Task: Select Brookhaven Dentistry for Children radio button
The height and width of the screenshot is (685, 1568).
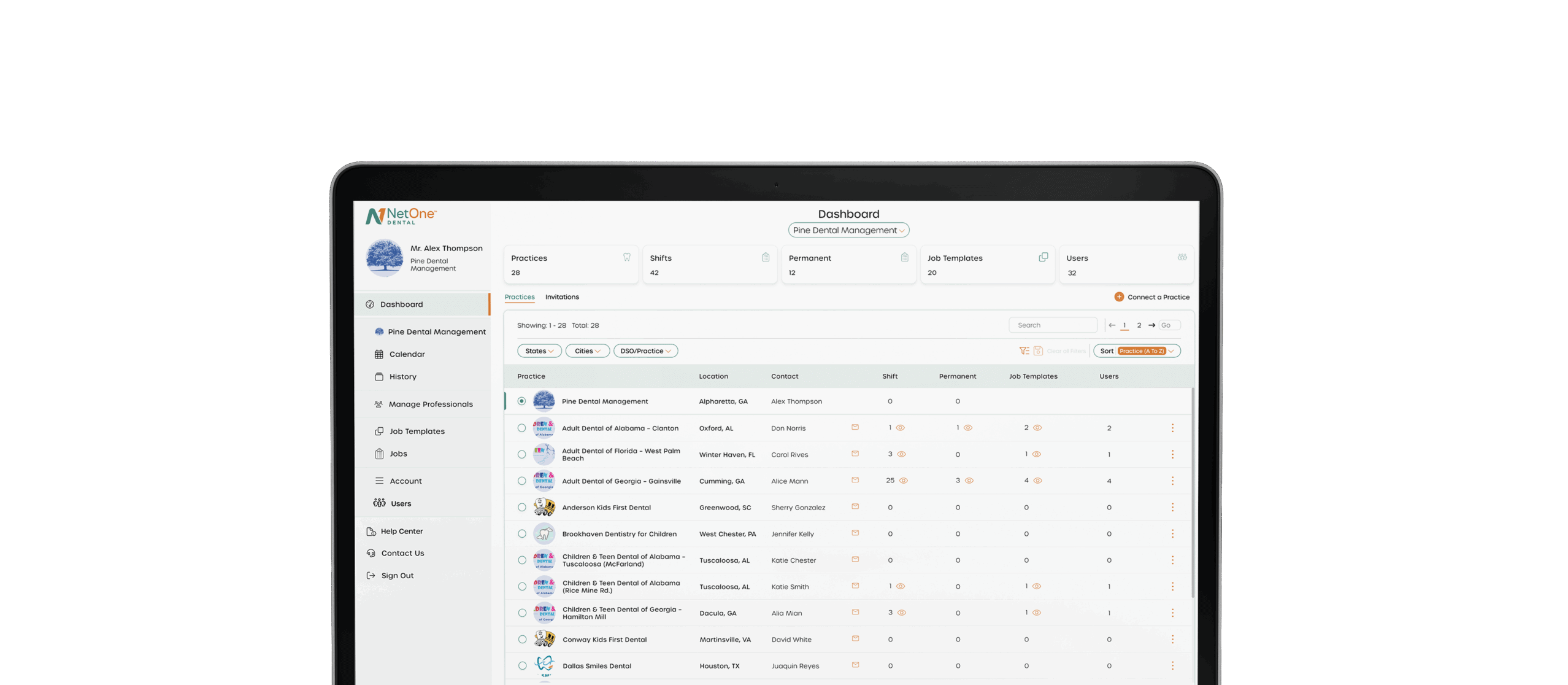Action: tap(521, 533)
